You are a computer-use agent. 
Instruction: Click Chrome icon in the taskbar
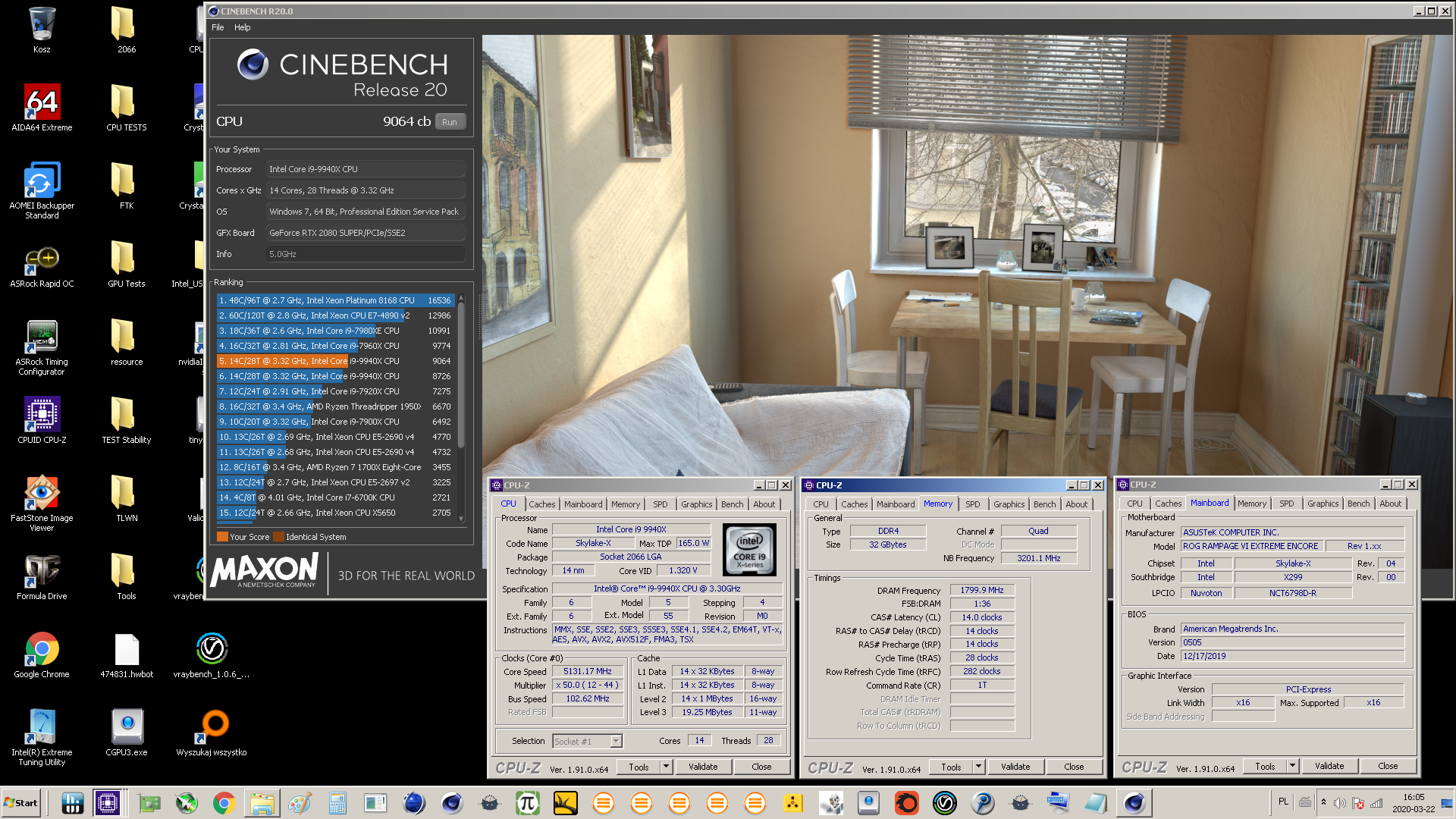224,802
